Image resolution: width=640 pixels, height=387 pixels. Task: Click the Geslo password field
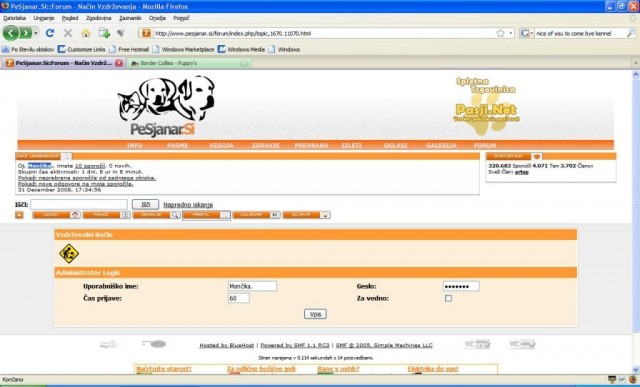coord(461,286)
